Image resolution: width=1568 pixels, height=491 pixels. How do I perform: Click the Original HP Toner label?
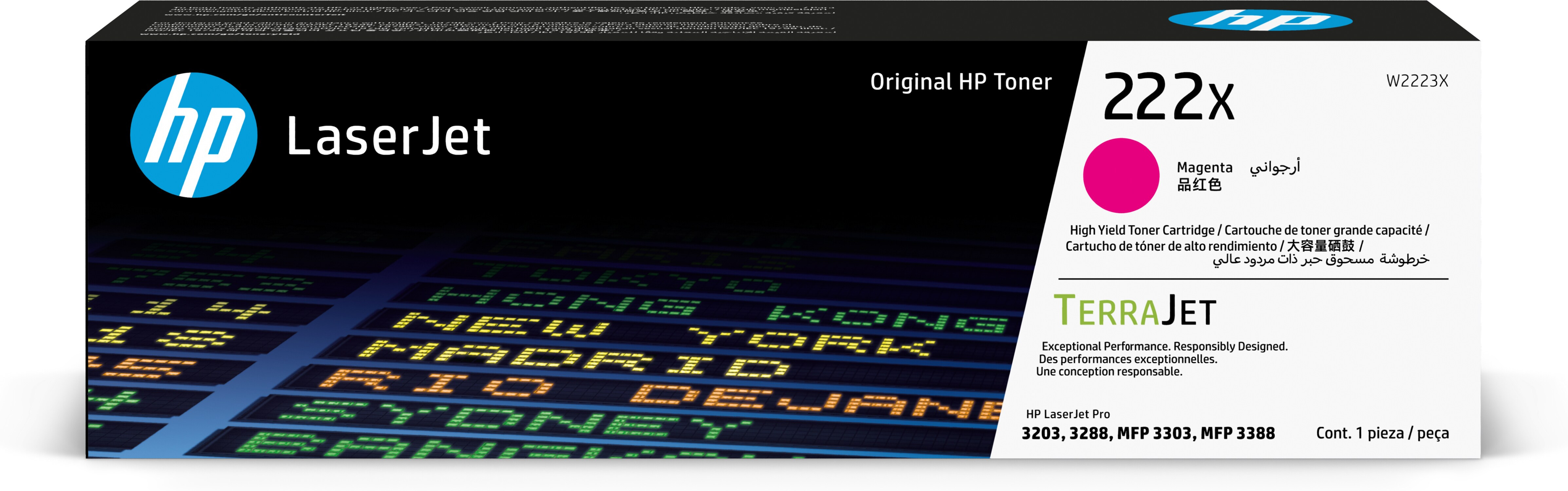[x=961, y=82]
